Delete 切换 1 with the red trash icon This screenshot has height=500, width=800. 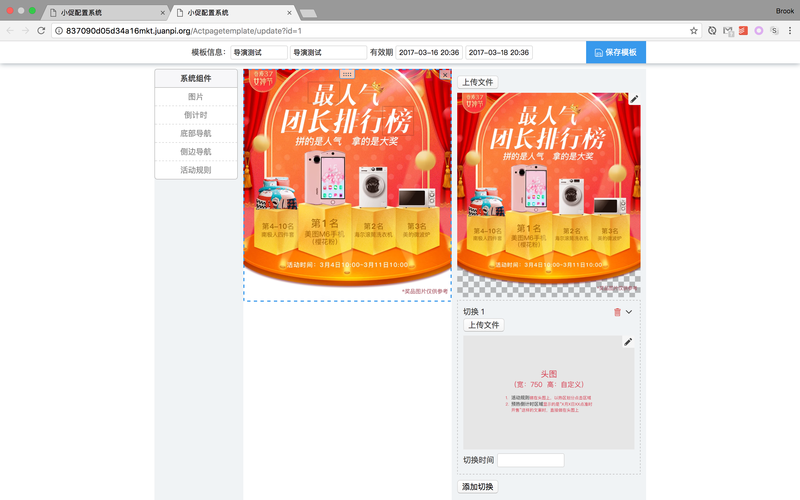click(617, 312)
